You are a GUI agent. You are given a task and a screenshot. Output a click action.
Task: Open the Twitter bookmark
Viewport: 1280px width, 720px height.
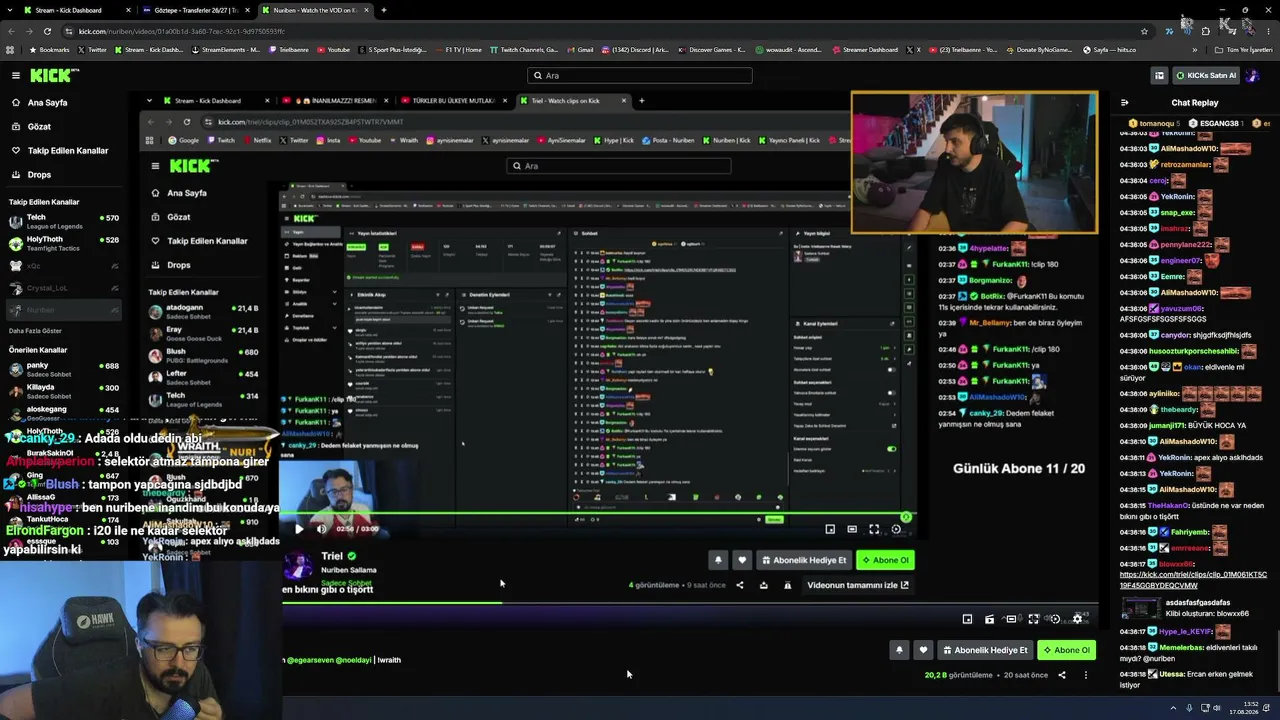pyautogui.click(x=93, y=49)
